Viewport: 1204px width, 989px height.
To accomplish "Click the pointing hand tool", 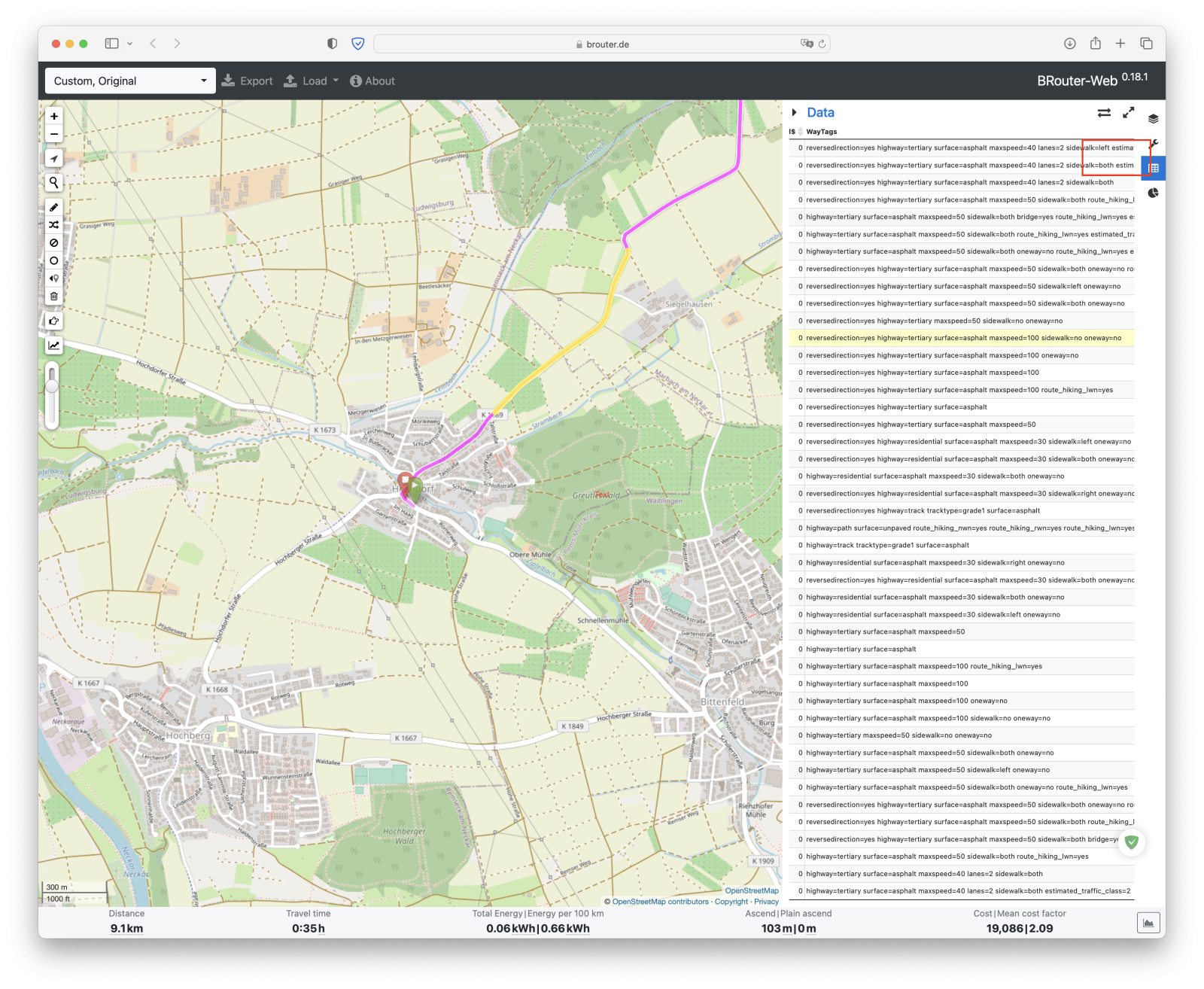I will tap(53, 321).
